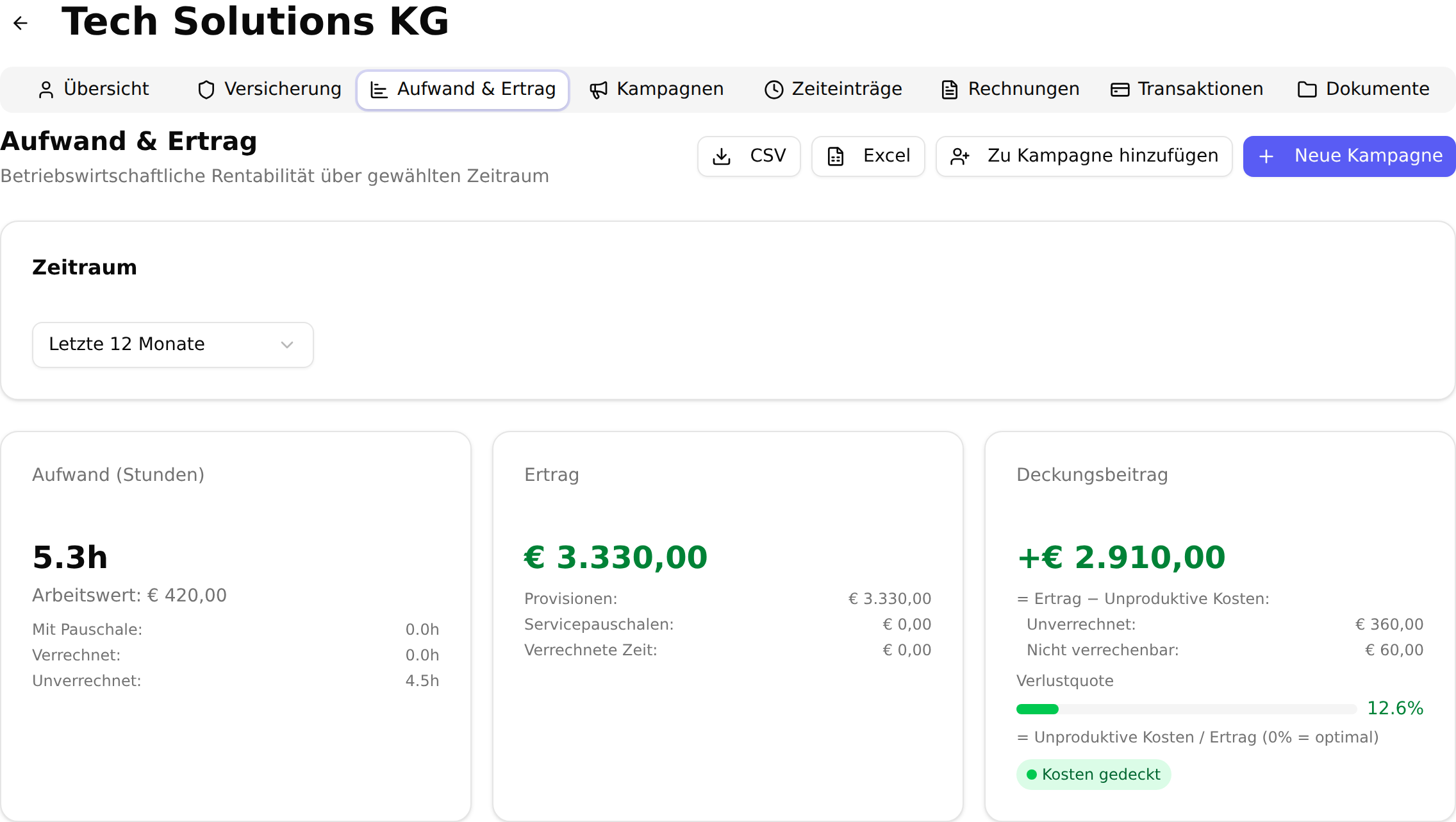Click the card icon on Transaktionen tab
The height and width of the screenshot is (822, 1456).
tap(1120, 90)
